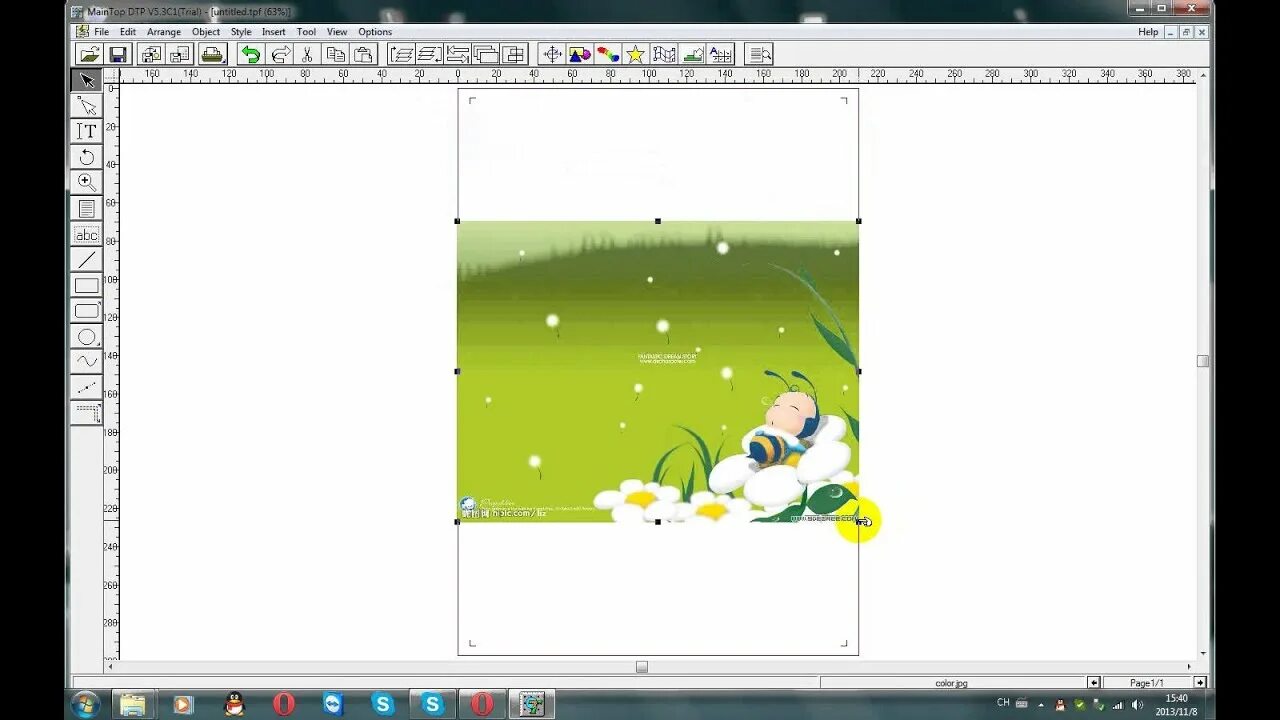Go to next page arrow button
The width and height of the screenshot is (1280, 720).
[1200, 683]
